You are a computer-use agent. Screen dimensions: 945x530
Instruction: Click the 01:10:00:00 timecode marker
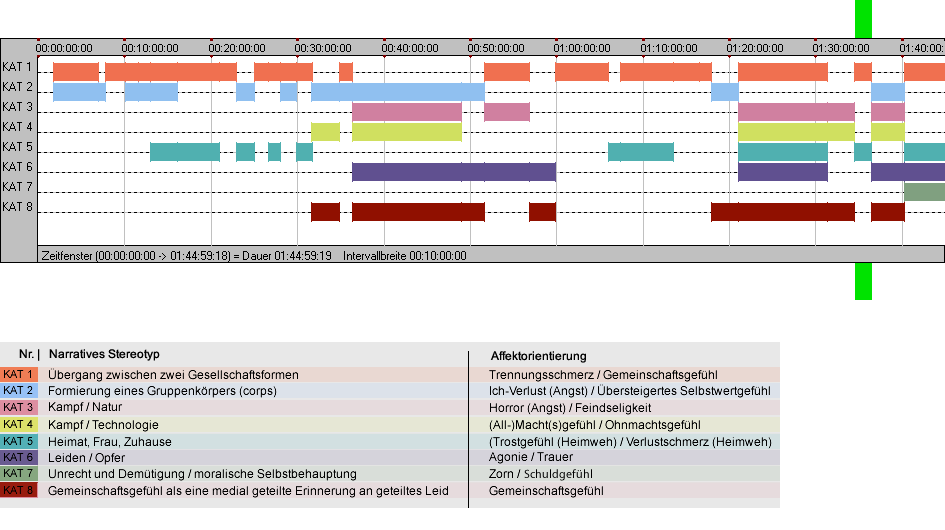coord(669,48)
